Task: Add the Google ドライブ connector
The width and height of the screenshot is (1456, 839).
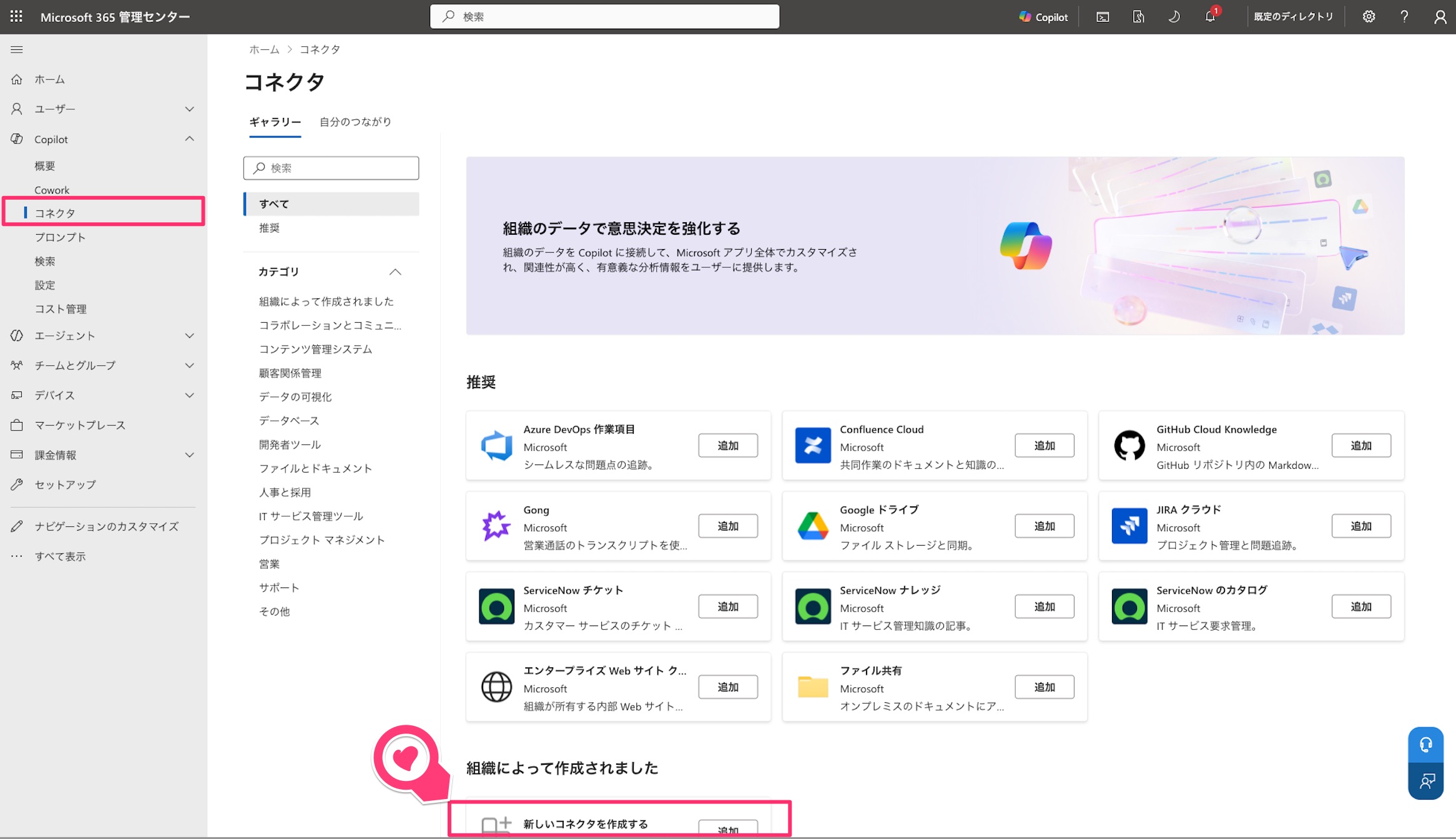Action: 1045,526
